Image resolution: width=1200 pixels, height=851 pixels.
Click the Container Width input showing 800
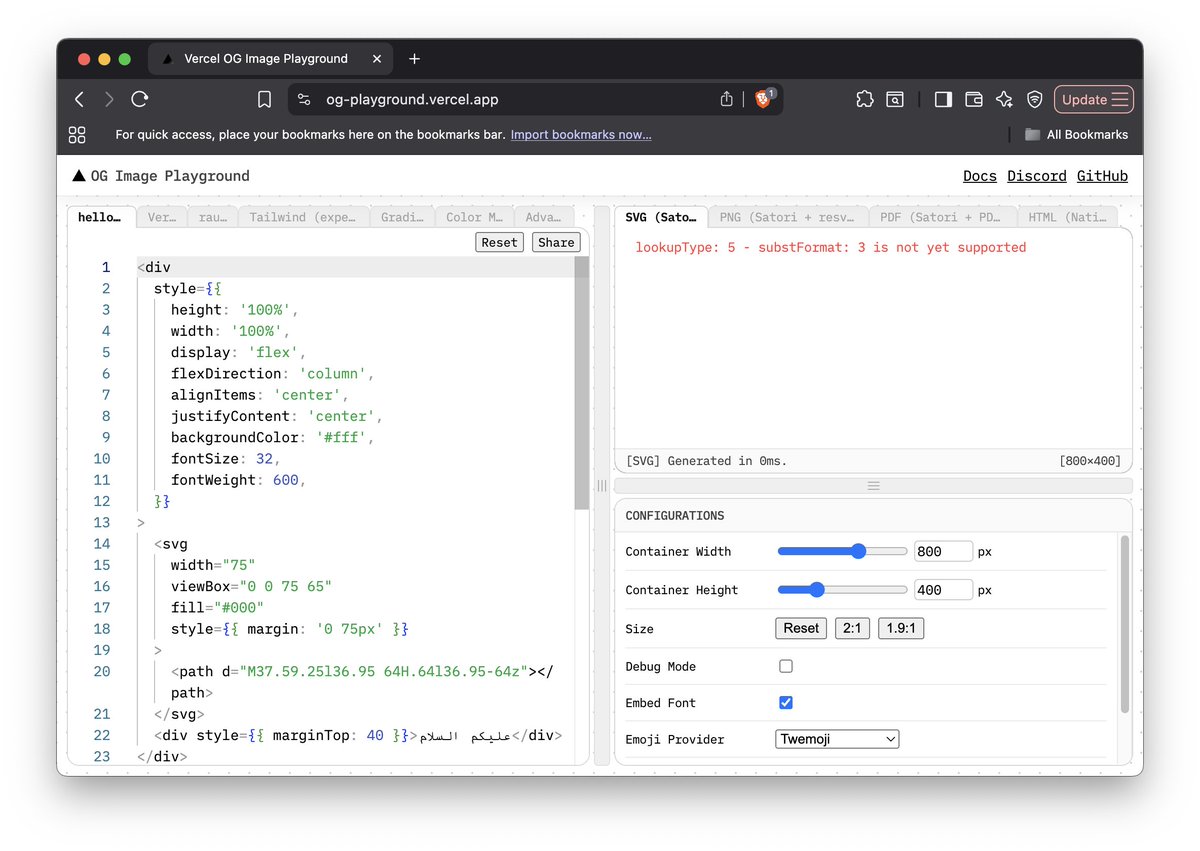pos(943,551)
